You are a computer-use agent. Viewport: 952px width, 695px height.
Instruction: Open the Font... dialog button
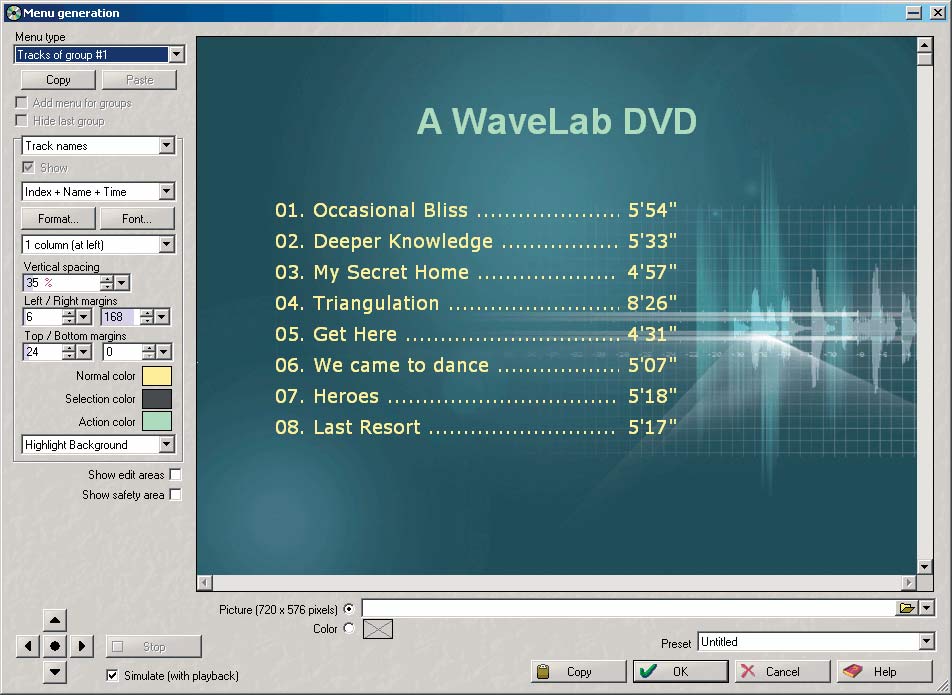click(137, 219)
